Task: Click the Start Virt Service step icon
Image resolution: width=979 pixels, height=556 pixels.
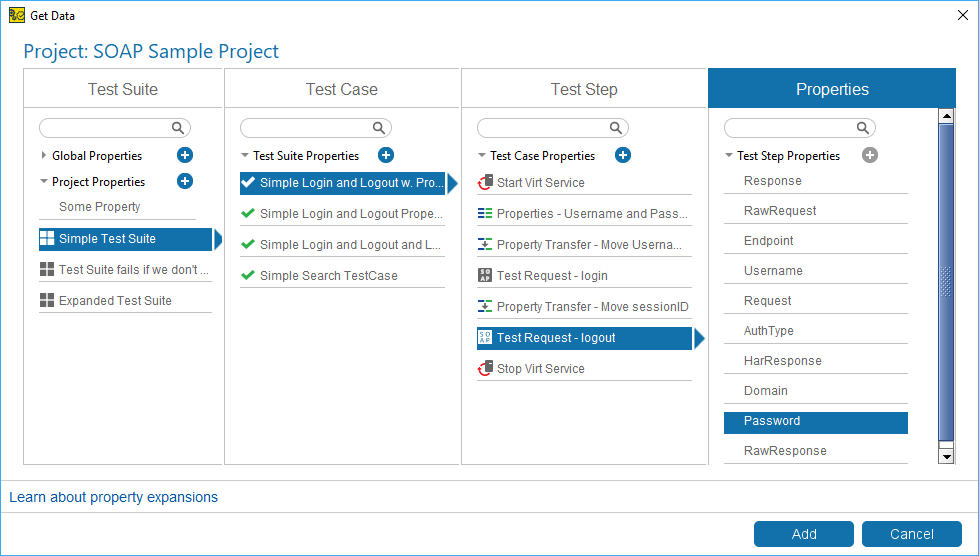Action: pyautogui.click(x=485, y=182)
